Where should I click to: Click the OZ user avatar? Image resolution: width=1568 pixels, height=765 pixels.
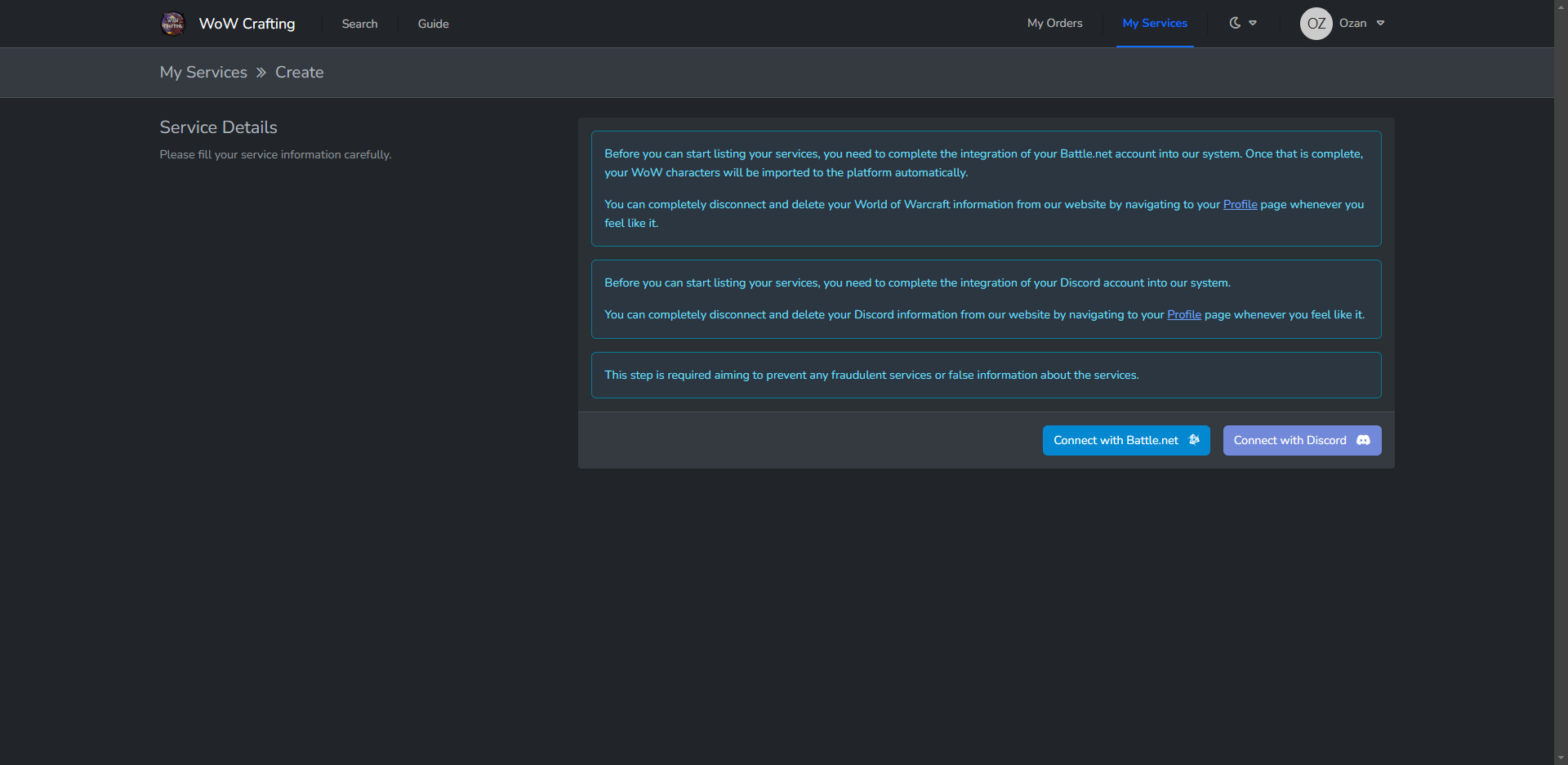[x=1316, y=24]
